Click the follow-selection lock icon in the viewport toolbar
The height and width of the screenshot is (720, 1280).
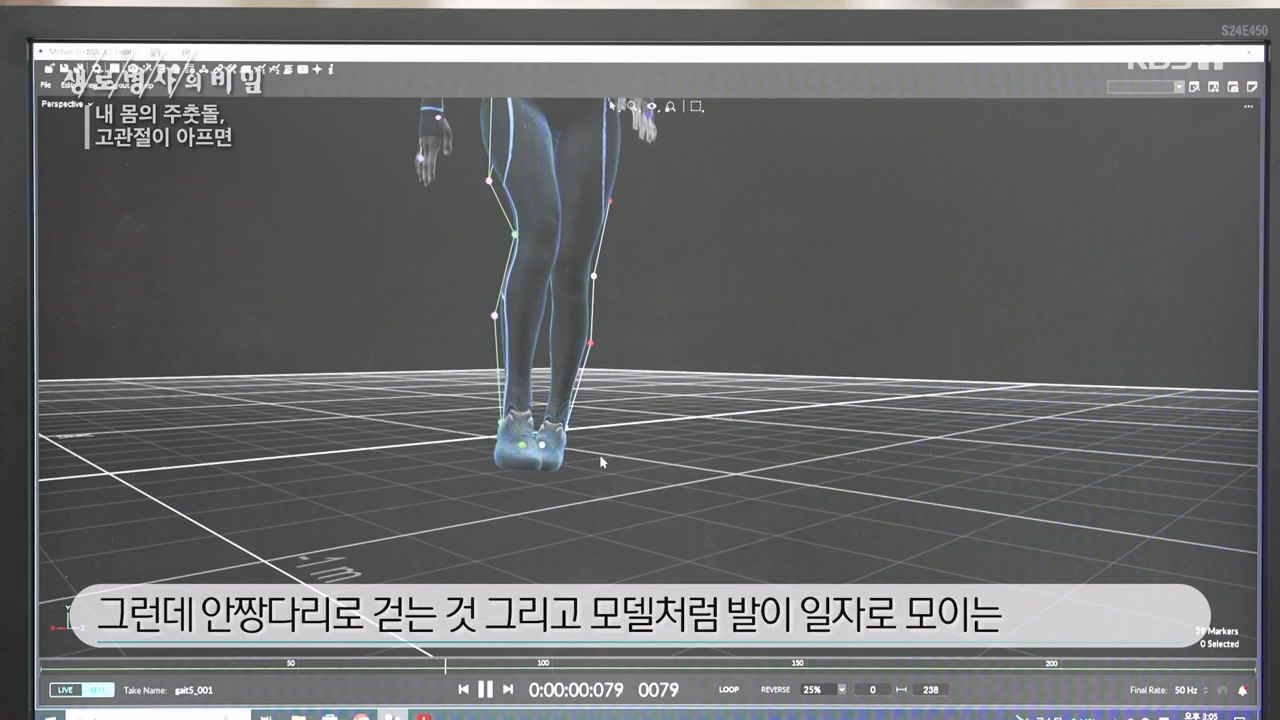[670, 106]
